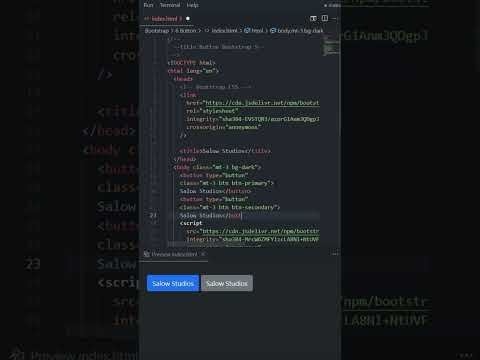Viewport: 480px width, 360px height.
Task: Click the crossorigin anonymous code line
Action: (x=223, y=127)
